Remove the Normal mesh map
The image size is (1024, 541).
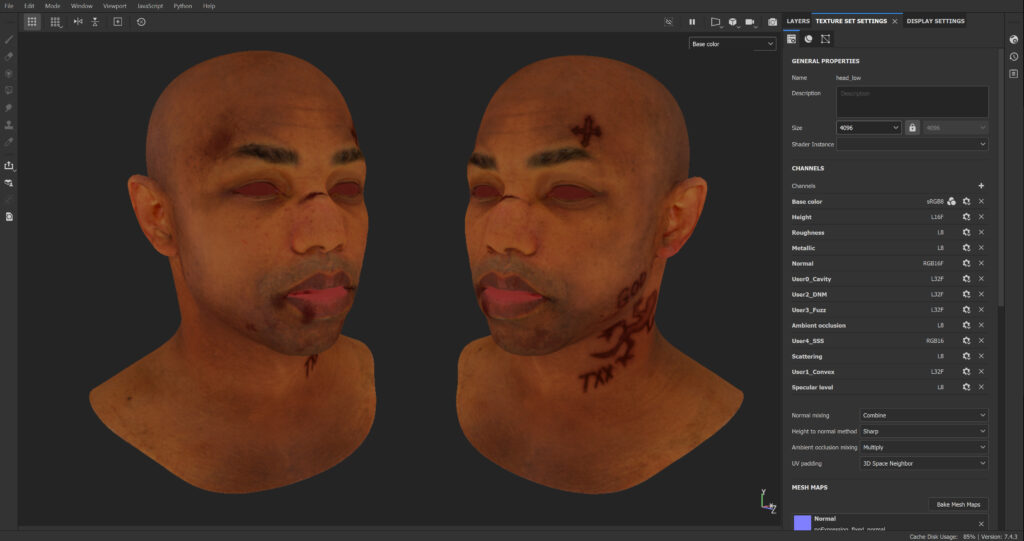tap(981, 523)
